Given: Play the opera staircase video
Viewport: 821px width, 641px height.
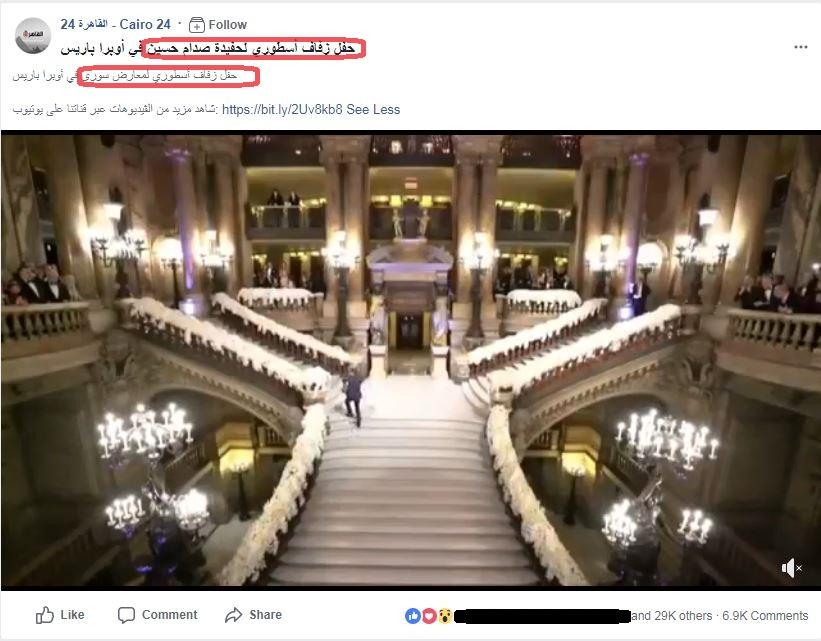Looking at the screenshot, I should (x=410, y=360).
